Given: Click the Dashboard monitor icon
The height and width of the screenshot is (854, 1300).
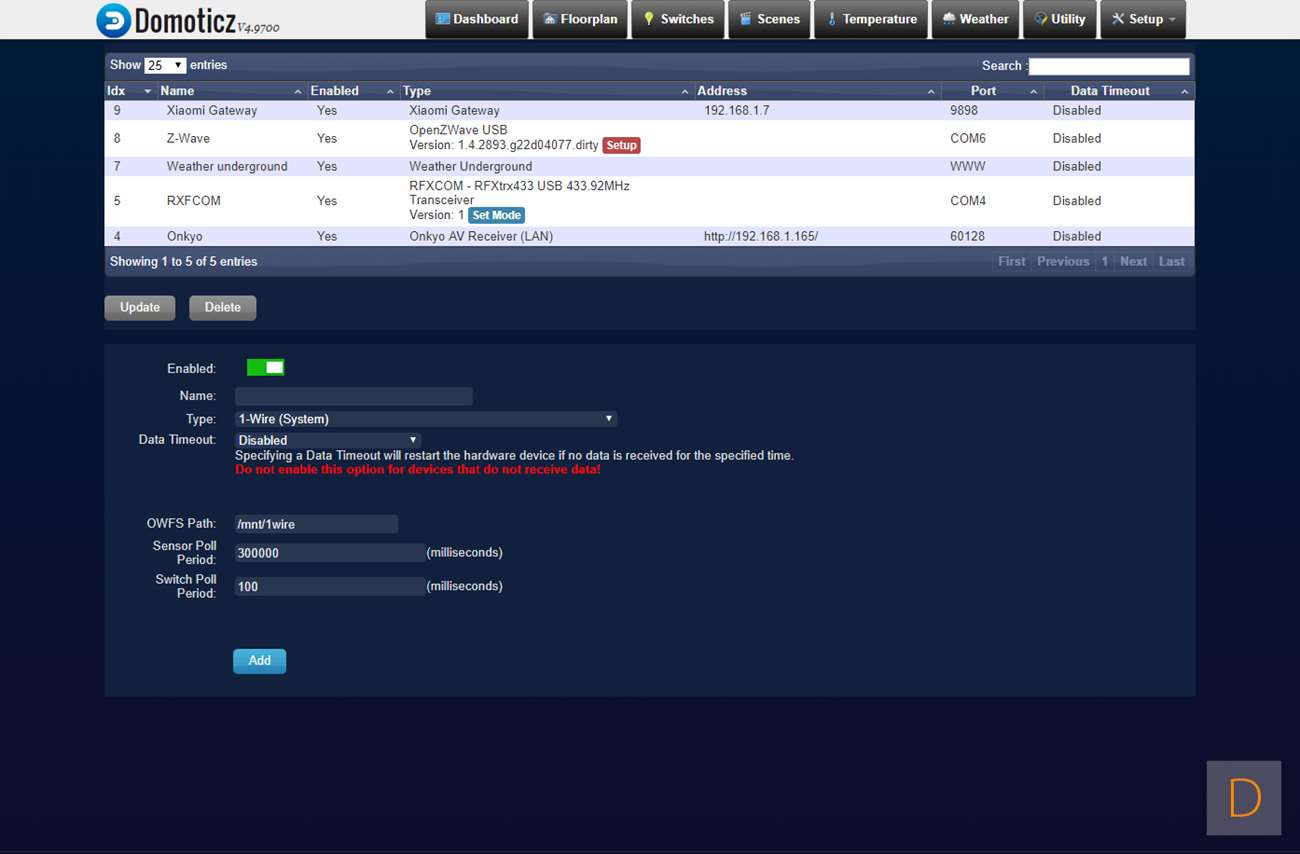Looking at the screenshot, I should coord(443,19).
